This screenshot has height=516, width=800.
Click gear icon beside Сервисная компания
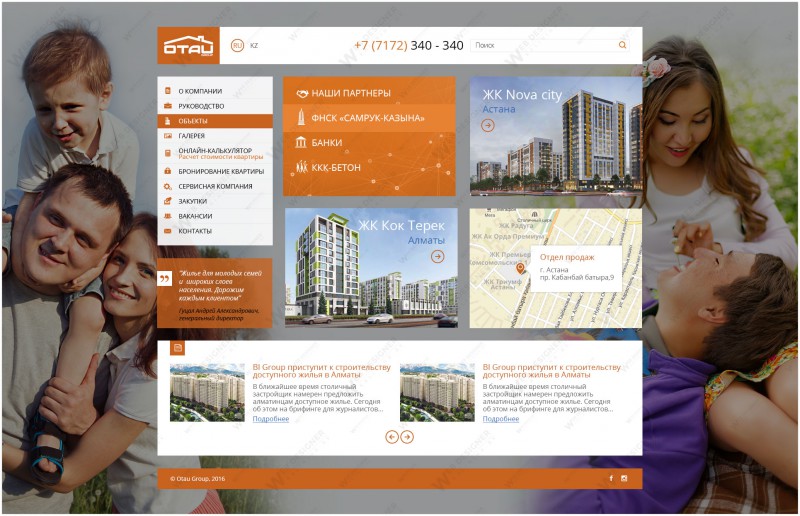(x=167, y=186)
